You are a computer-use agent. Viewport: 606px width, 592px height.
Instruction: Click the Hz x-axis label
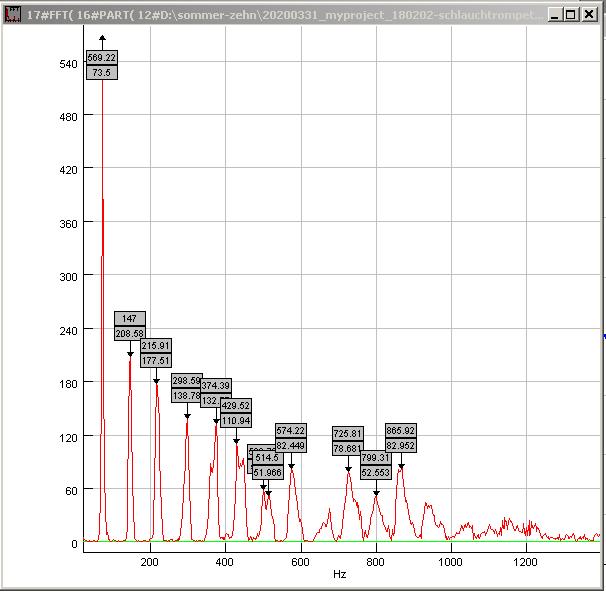click(340, 575)
